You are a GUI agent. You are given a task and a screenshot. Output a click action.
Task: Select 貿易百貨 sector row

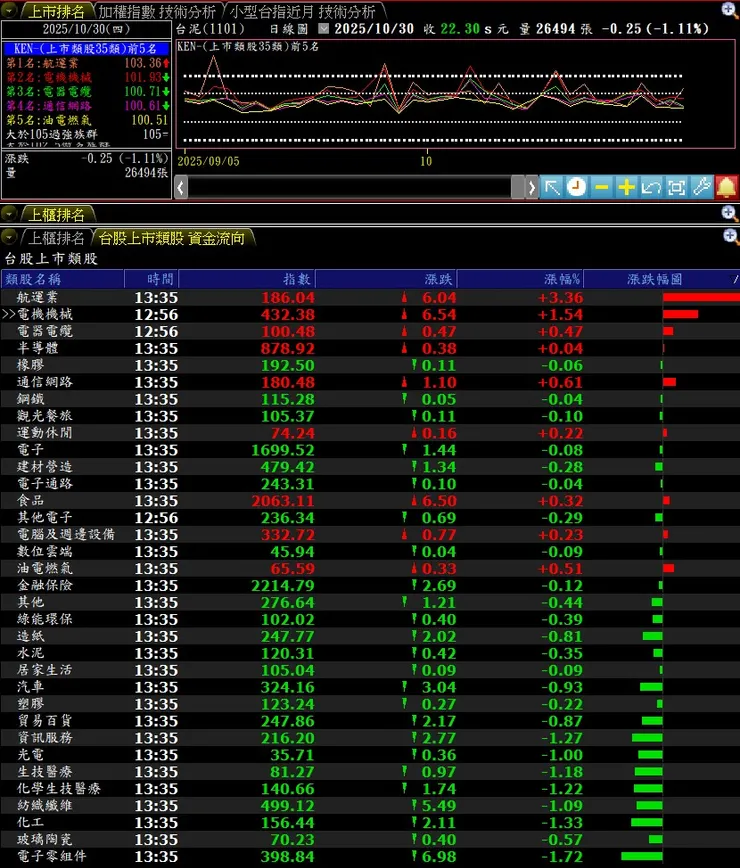coord(370,721)
